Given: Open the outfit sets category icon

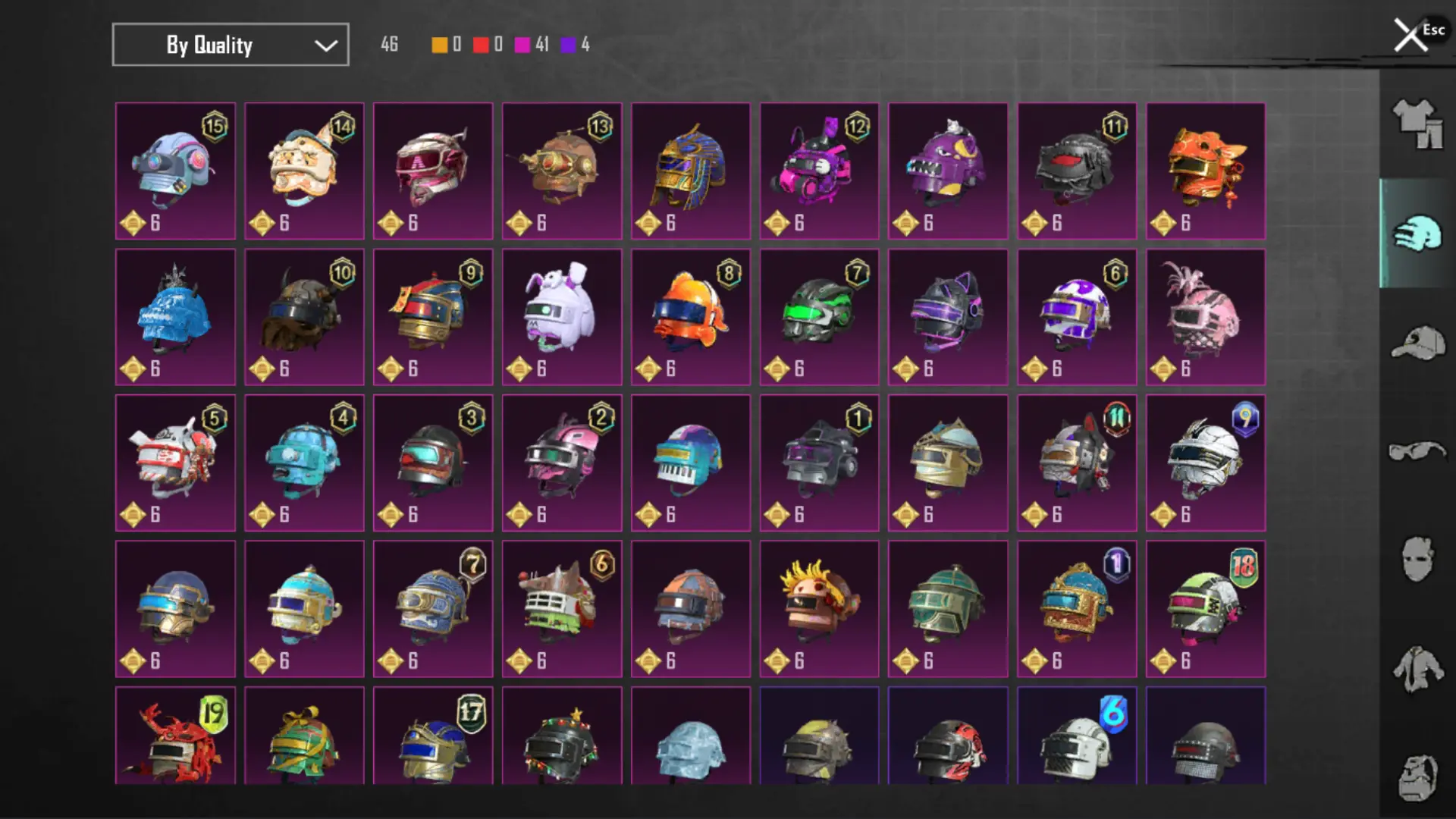Looking at the screenshot, I should tap(1417, 124).
